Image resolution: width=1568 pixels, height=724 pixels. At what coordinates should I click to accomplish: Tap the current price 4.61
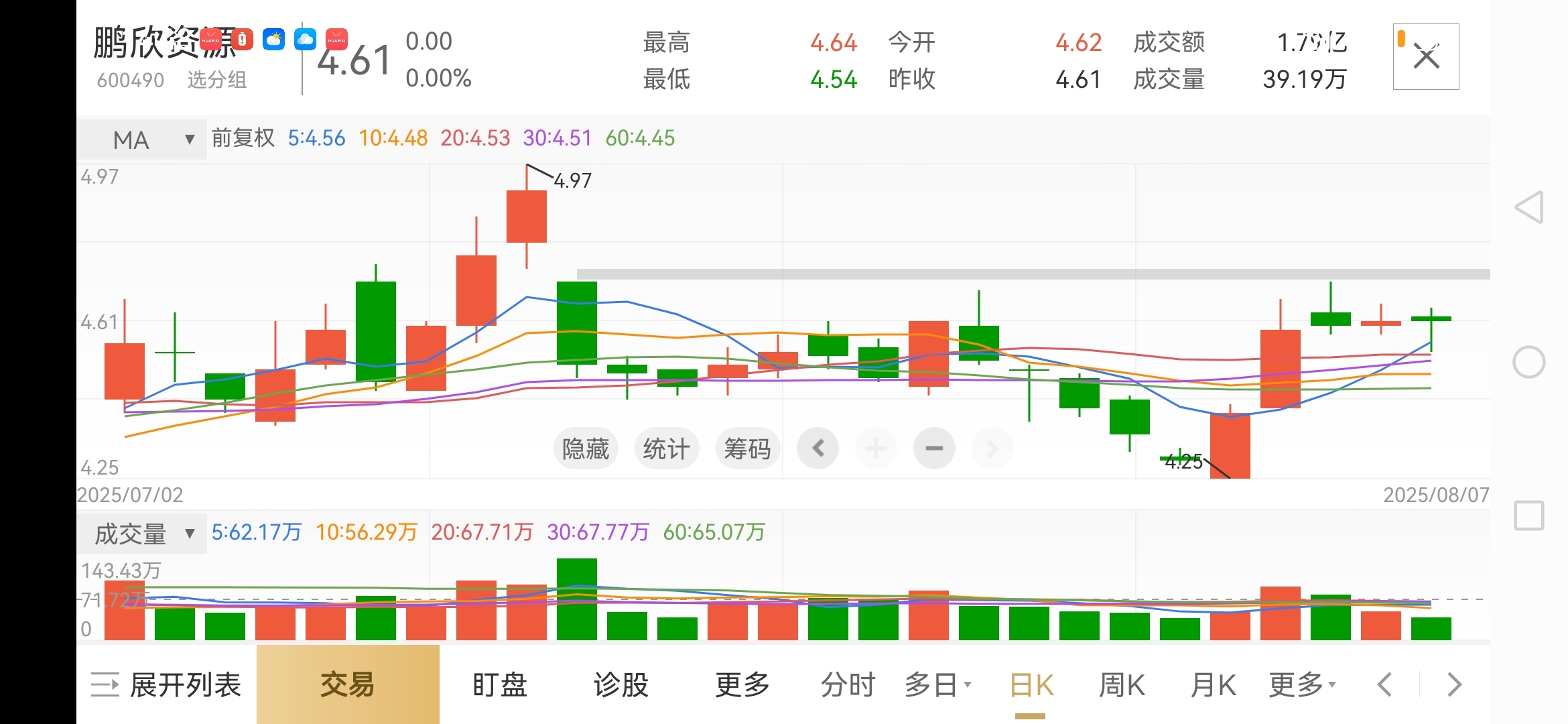(354, 61)
